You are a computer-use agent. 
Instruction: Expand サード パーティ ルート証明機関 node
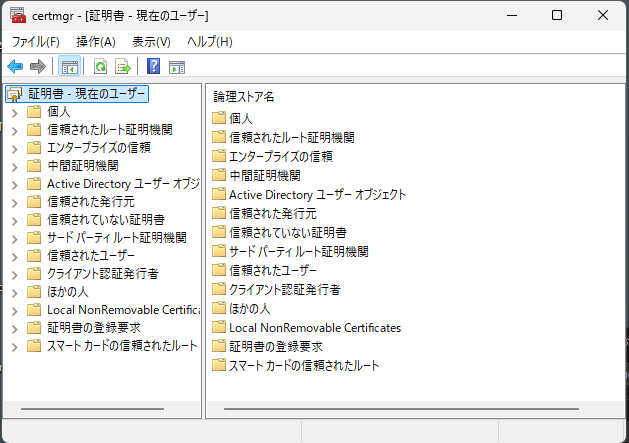point(14,239)
